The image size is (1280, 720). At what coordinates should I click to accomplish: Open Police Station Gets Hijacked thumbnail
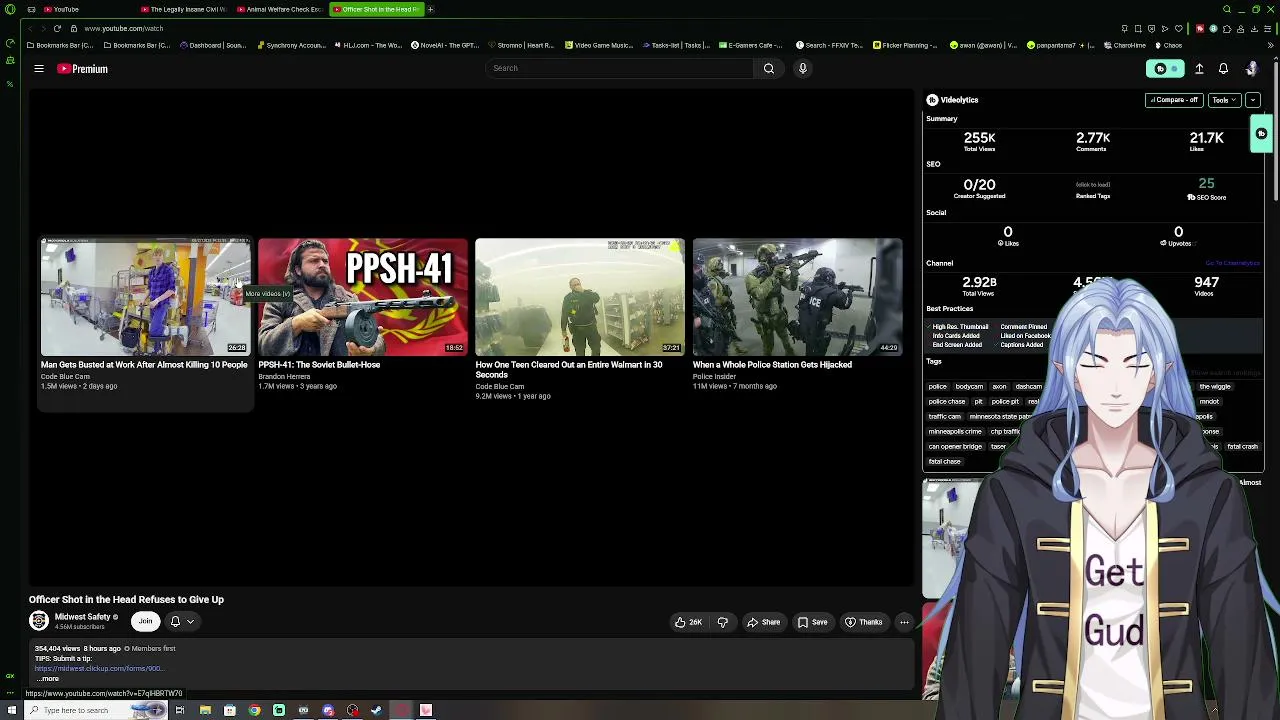click(x=797, y=296)
